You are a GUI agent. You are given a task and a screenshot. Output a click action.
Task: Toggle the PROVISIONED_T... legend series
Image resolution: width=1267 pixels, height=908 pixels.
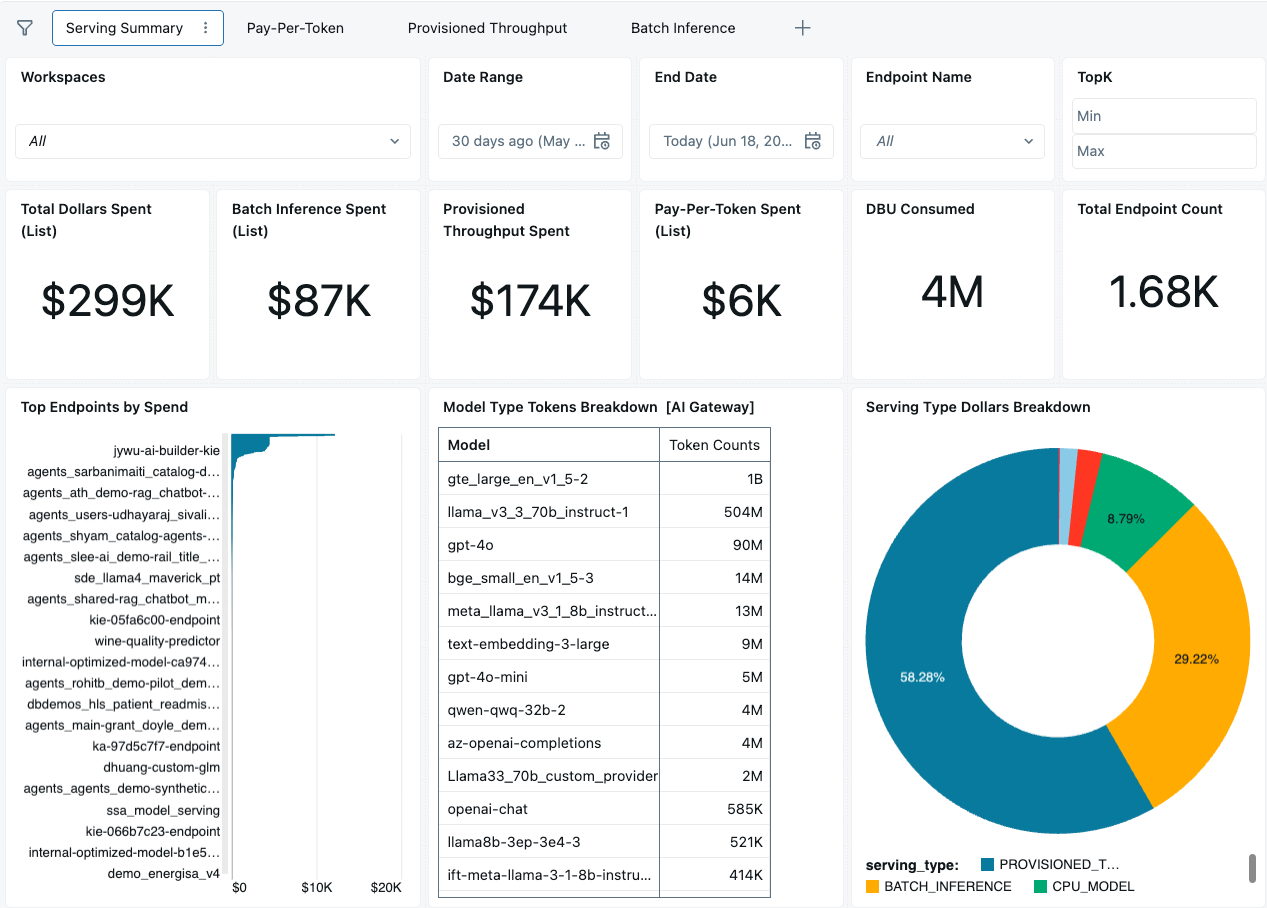tap(1050, 864)
